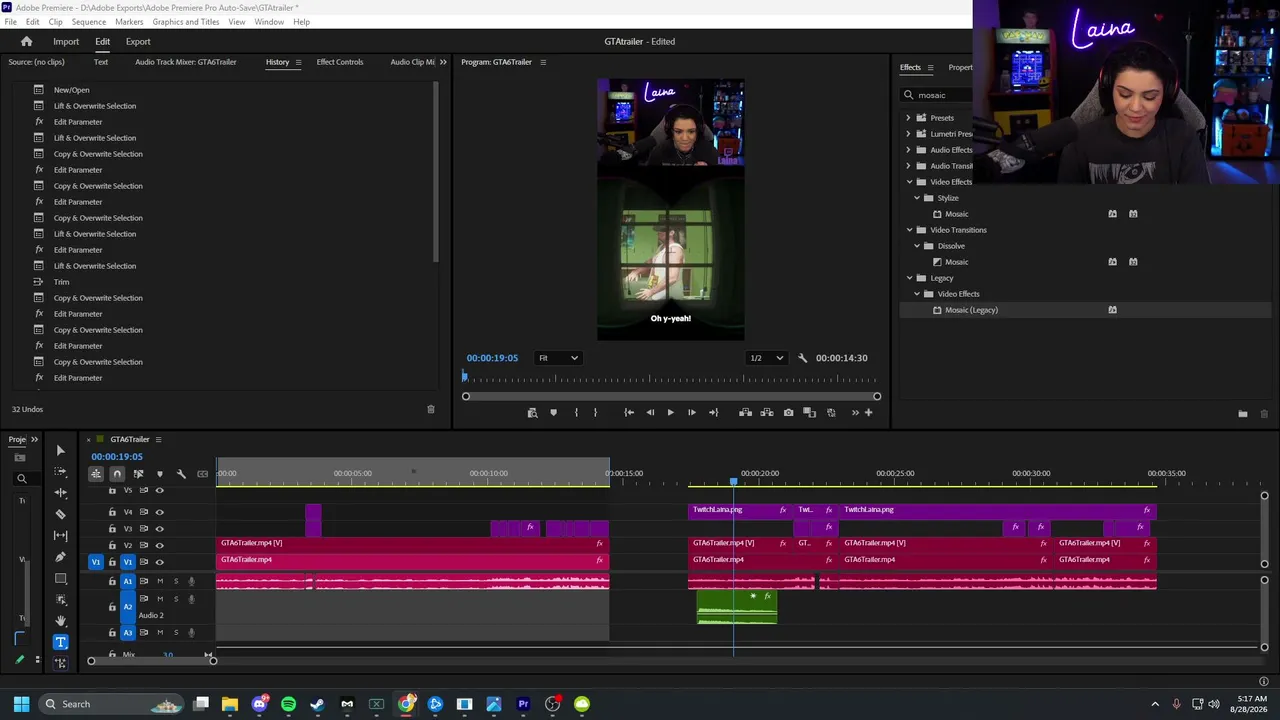This screenshot has width=1280, height=720.
Task: Collapse the Video Effects folder
Action: (909, 182)
